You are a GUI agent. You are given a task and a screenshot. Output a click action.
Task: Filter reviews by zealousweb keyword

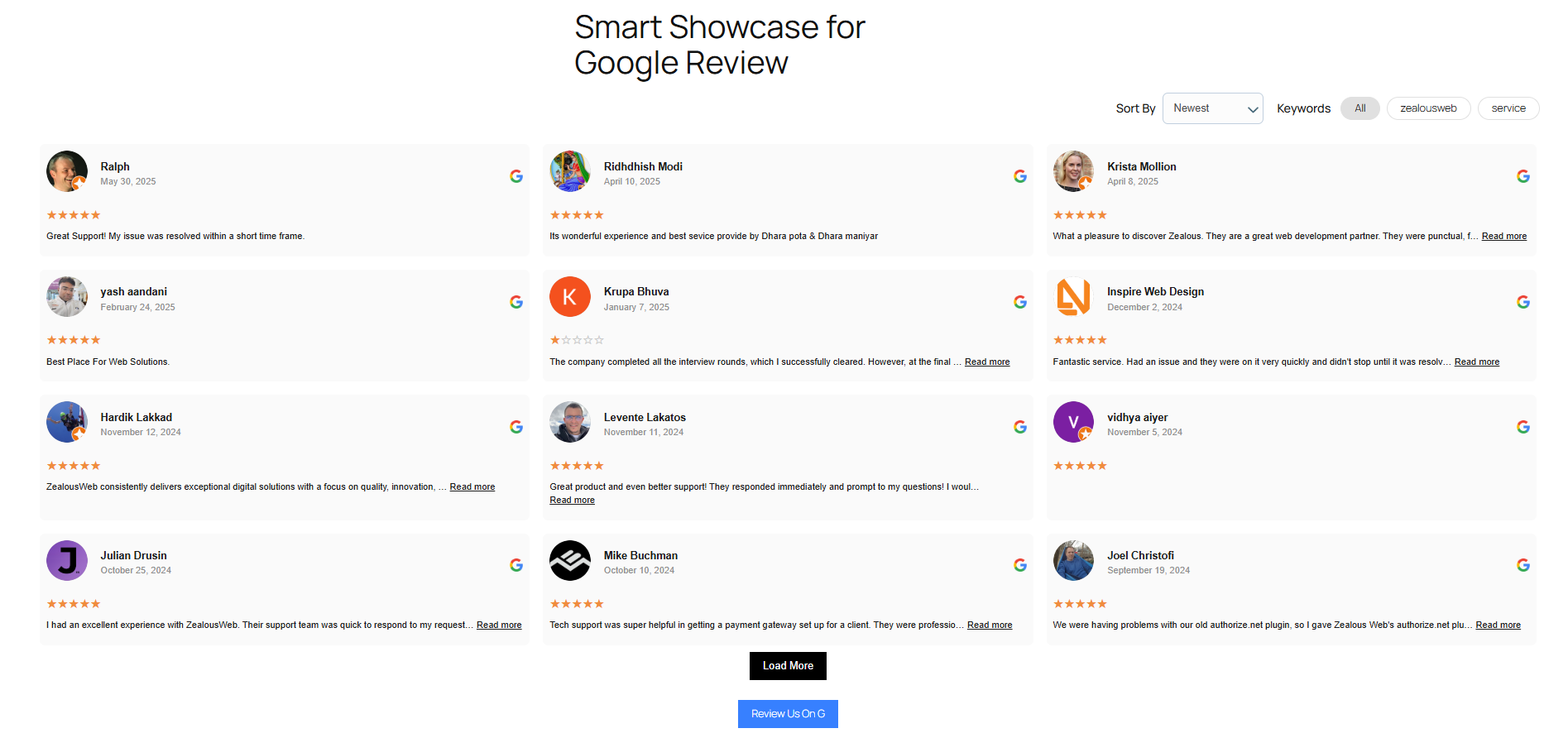pyautogui.click(x=1428, y=108)
